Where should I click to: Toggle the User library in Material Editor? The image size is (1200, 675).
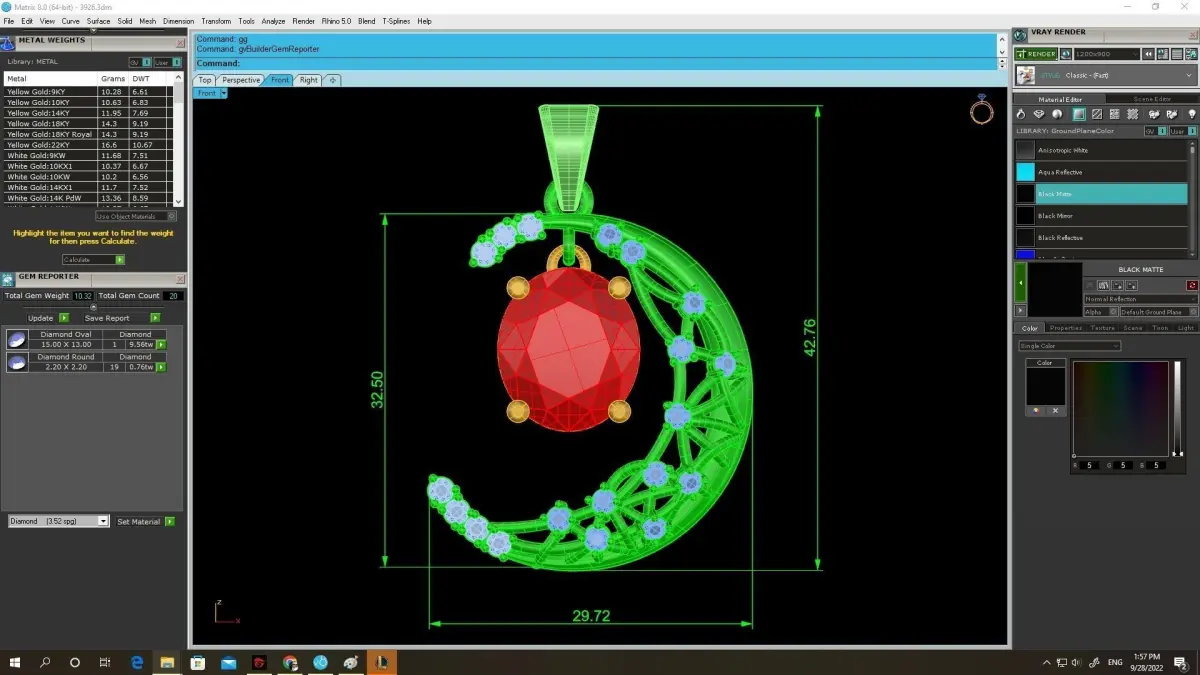point(1183,131)
